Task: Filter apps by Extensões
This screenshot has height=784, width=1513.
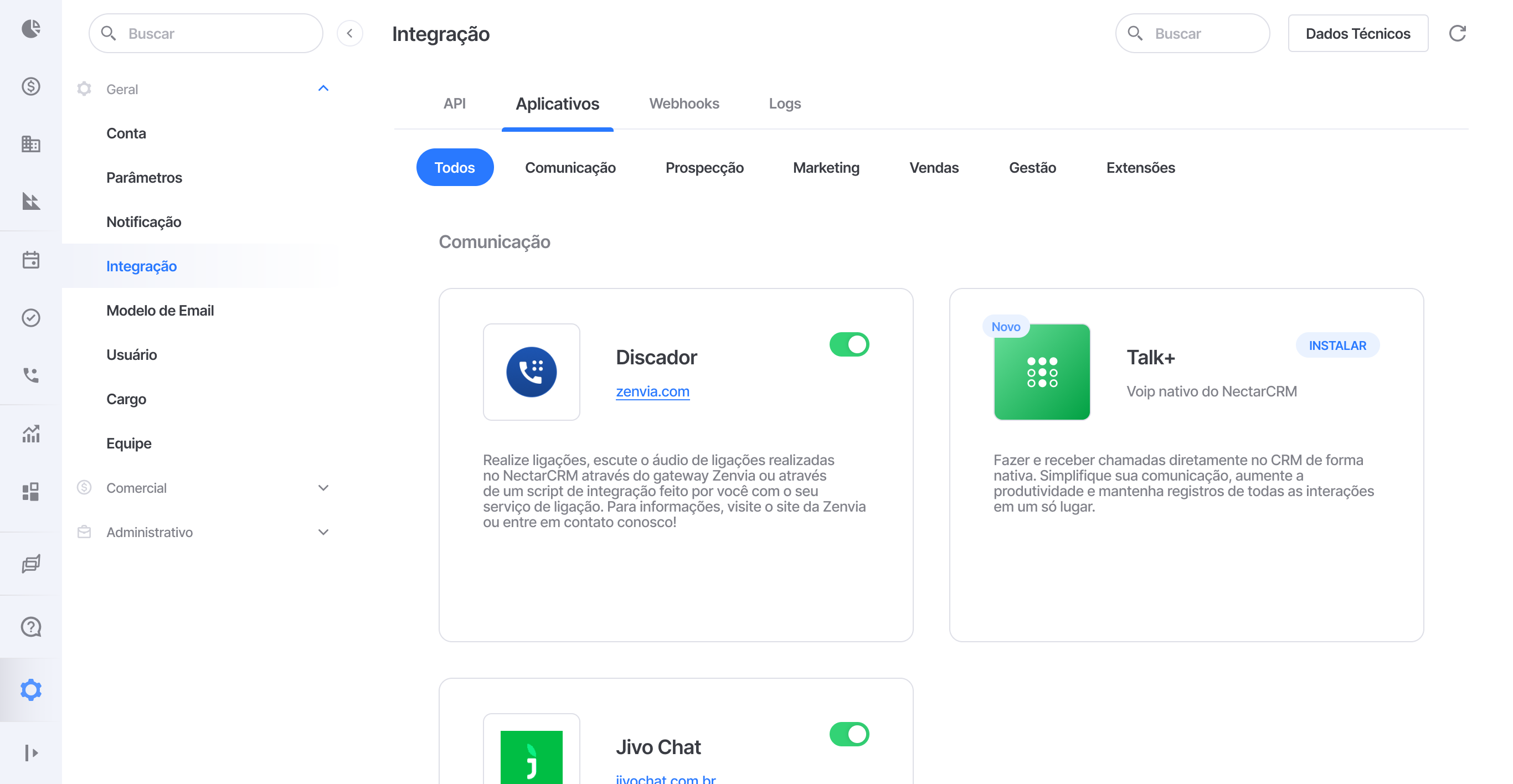Action: [1140, 168]
